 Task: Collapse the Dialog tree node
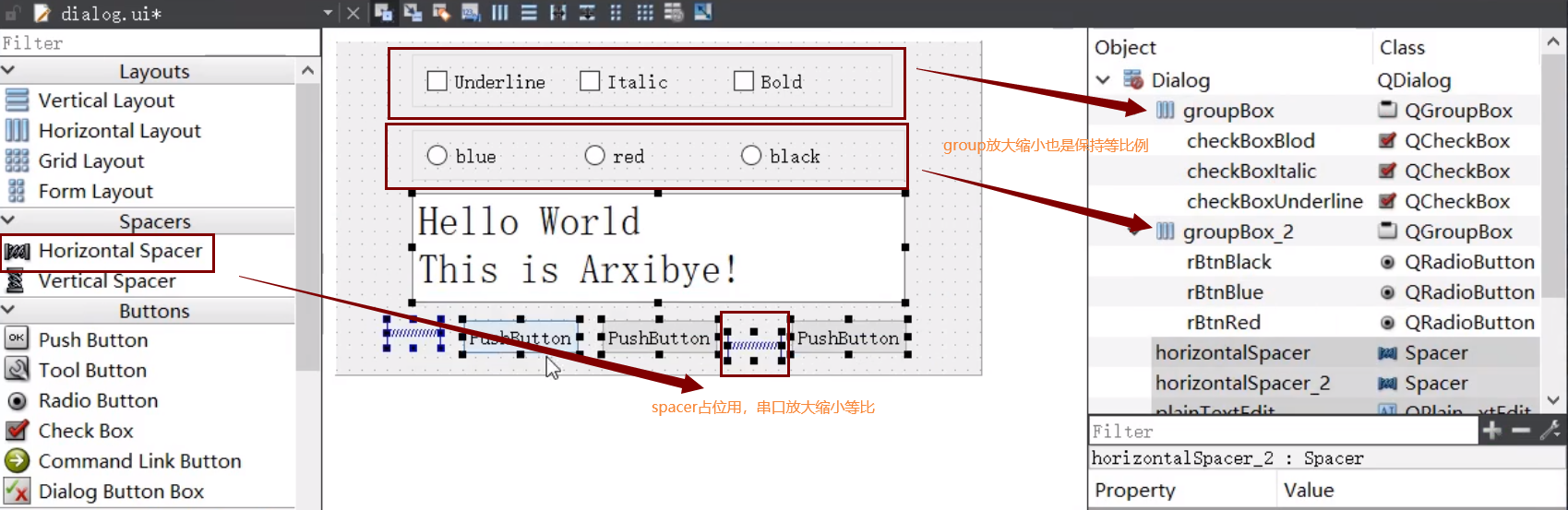pyautogui.click(x=1103, y=80)
